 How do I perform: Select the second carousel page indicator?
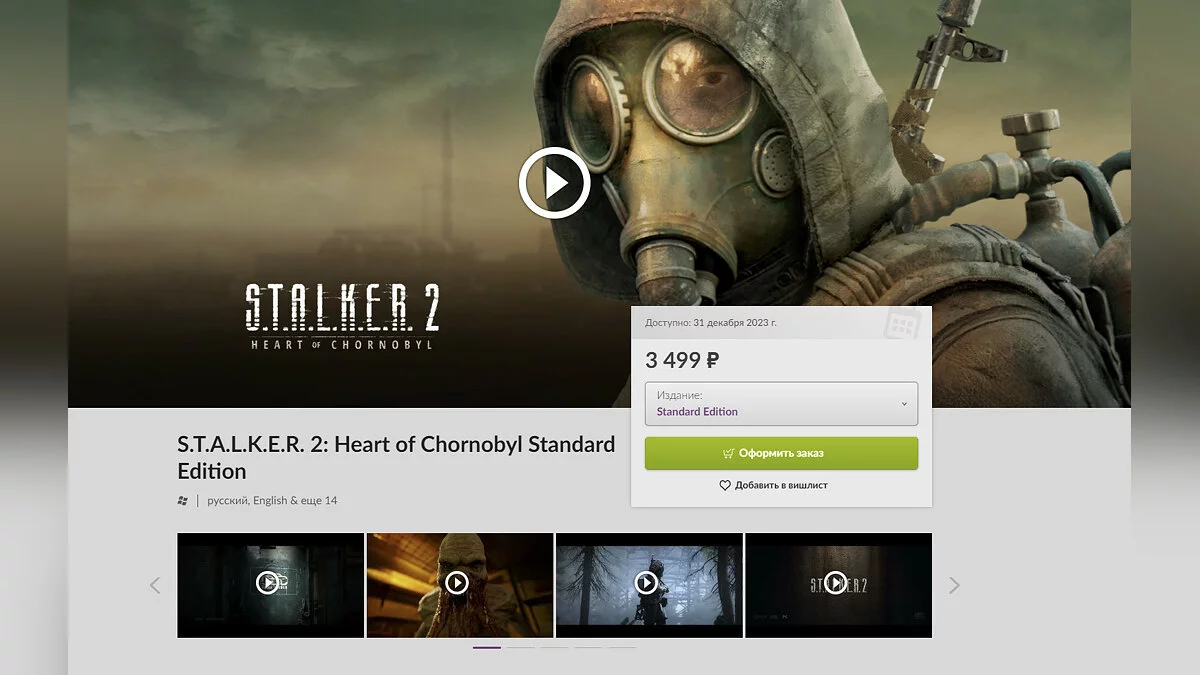(x=520, y=647)
